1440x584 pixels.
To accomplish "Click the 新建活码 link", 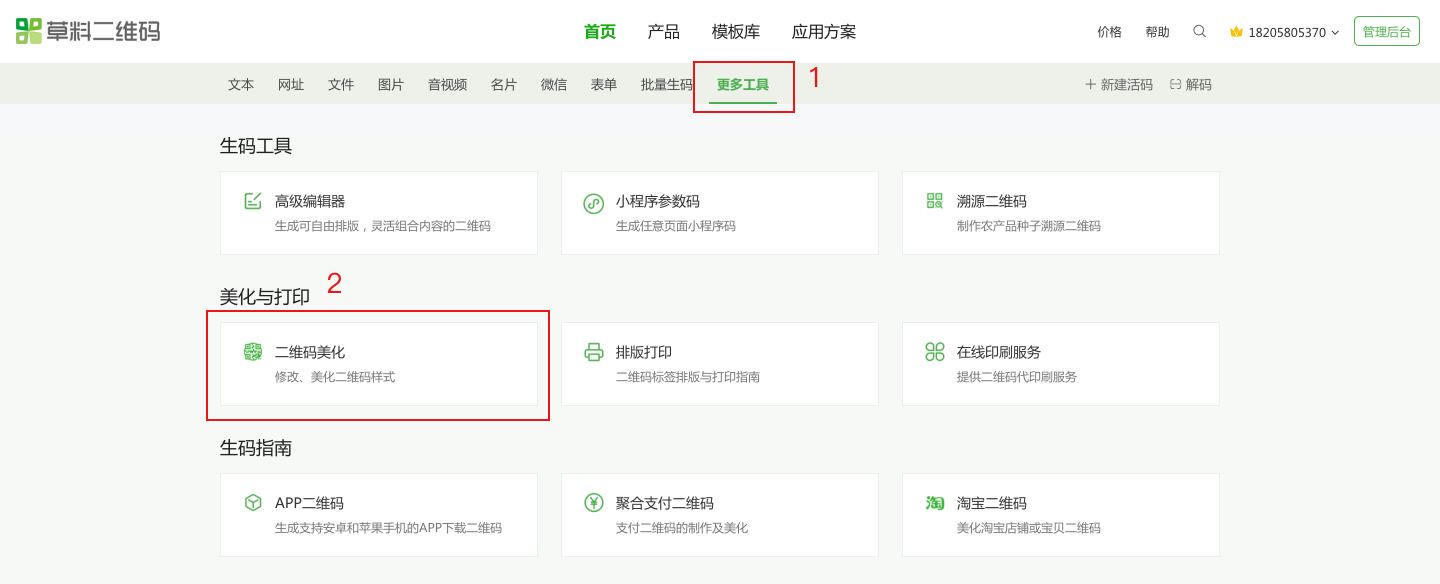I will point(1119,85).
